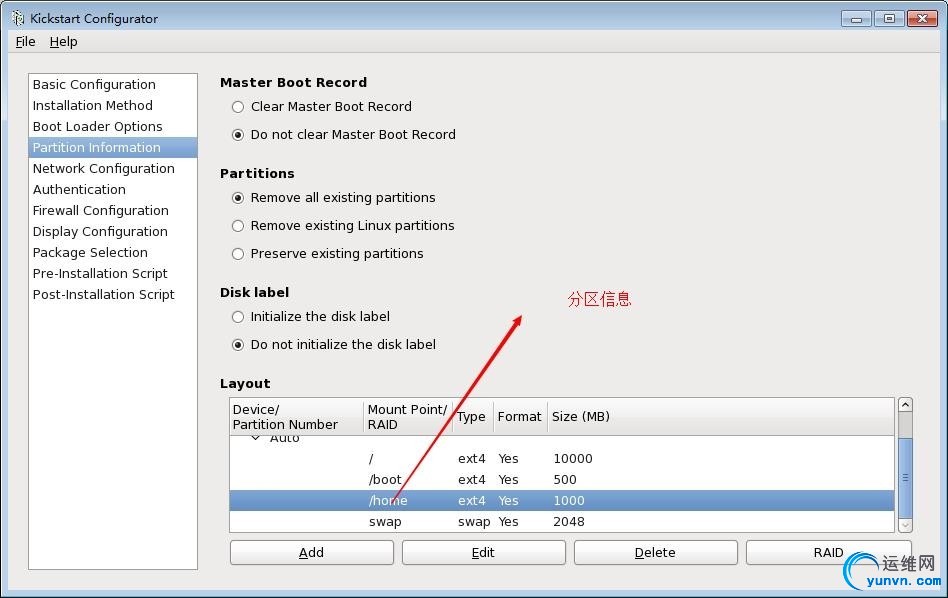Click the Edit partition button
The image size is (948, 598).
pyautogui.click(x=484, y=553)
